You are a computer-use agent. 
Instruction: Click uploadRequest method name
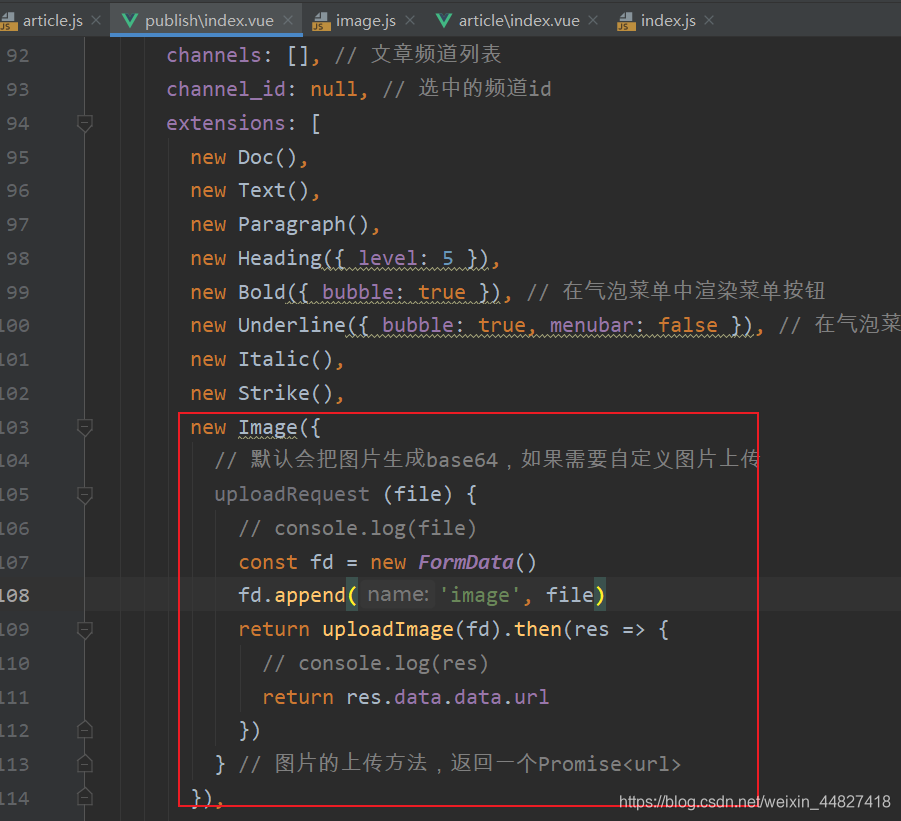291,495
